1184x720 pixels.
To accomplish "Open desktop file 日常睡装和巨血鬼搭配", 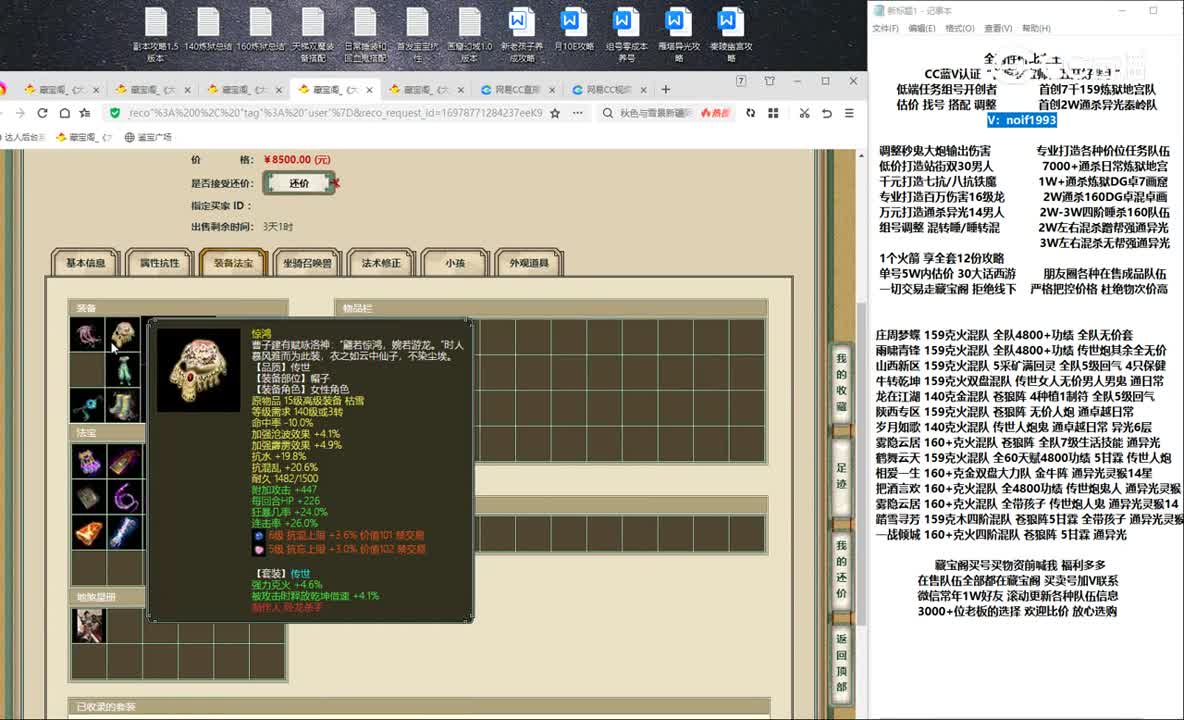I will pos(365,35).
